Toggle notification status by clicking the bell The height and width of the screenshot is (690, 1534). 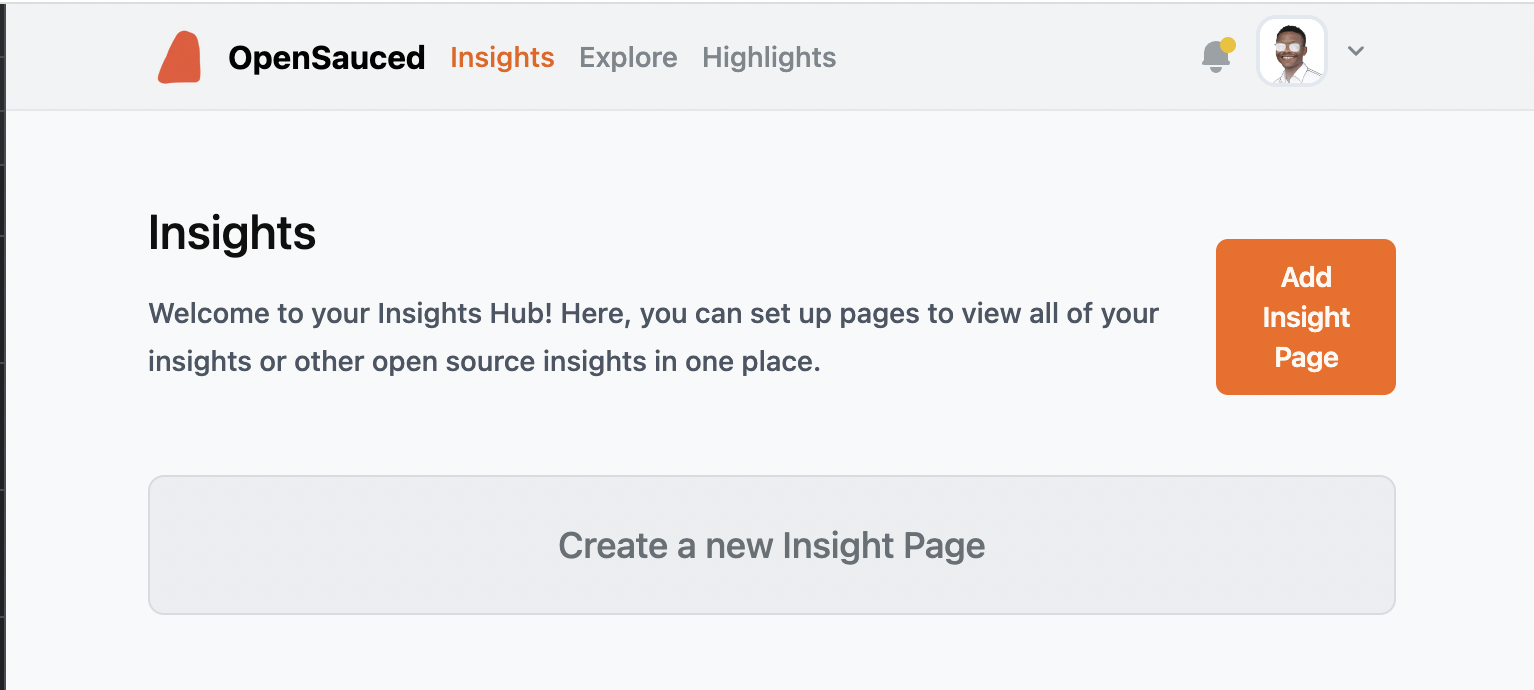[x=1216, y=57]
